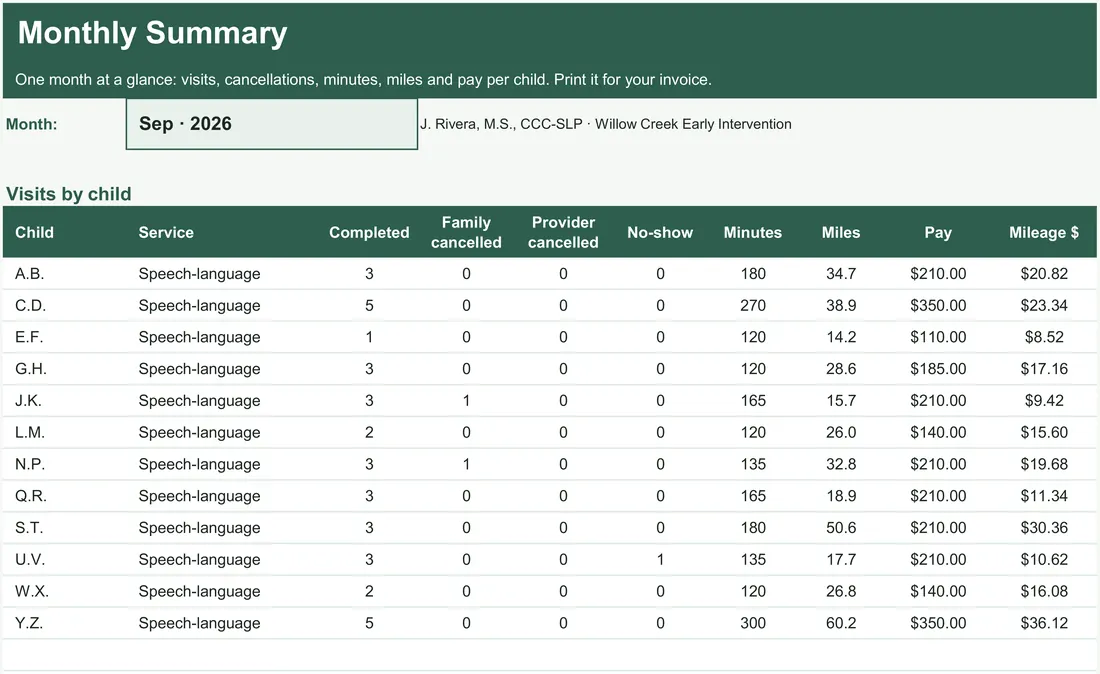Click miles value 26.0

tap(841, 432)
